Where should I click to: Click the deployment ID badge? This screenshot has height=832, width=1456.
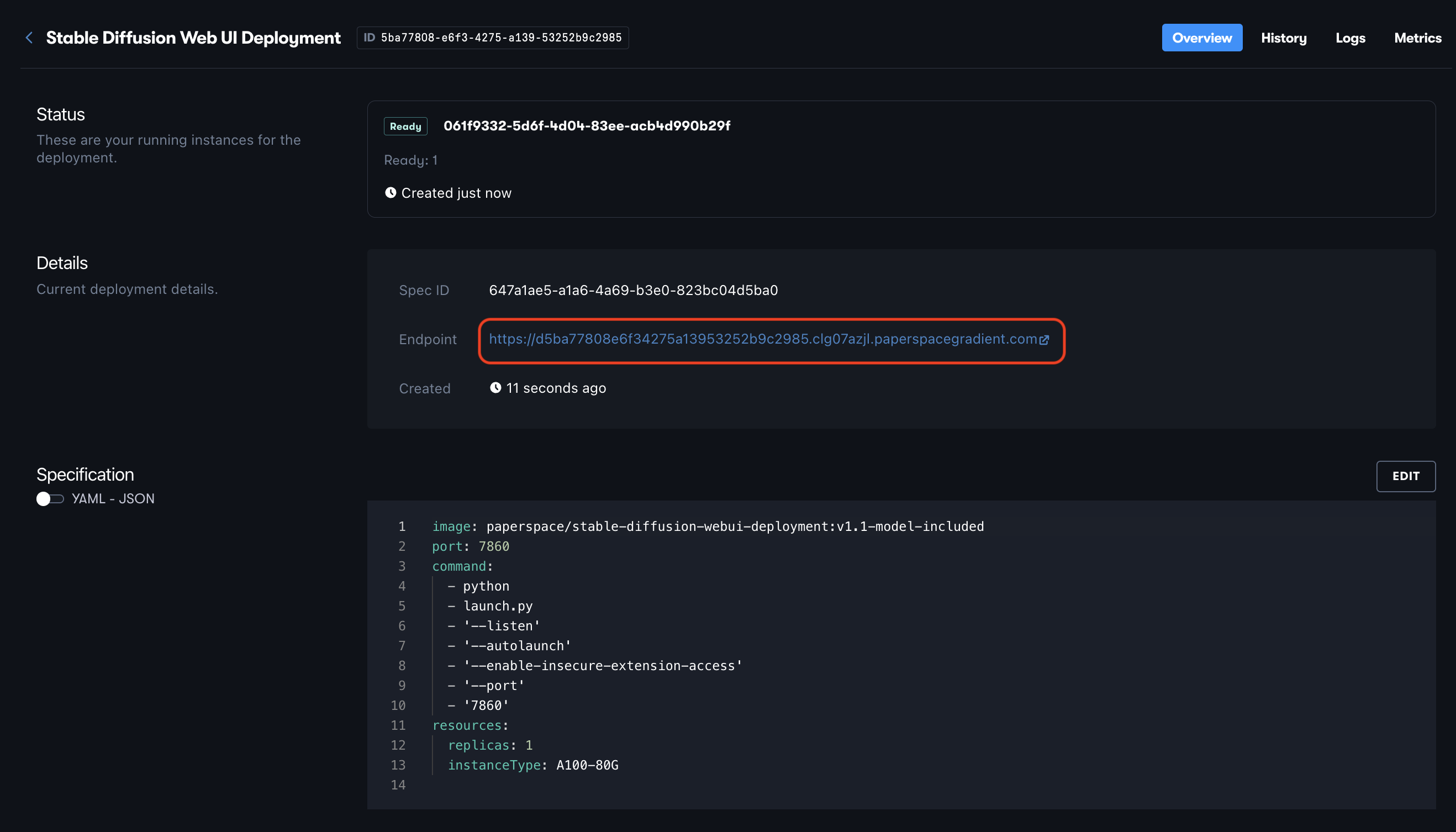point(492,38)
